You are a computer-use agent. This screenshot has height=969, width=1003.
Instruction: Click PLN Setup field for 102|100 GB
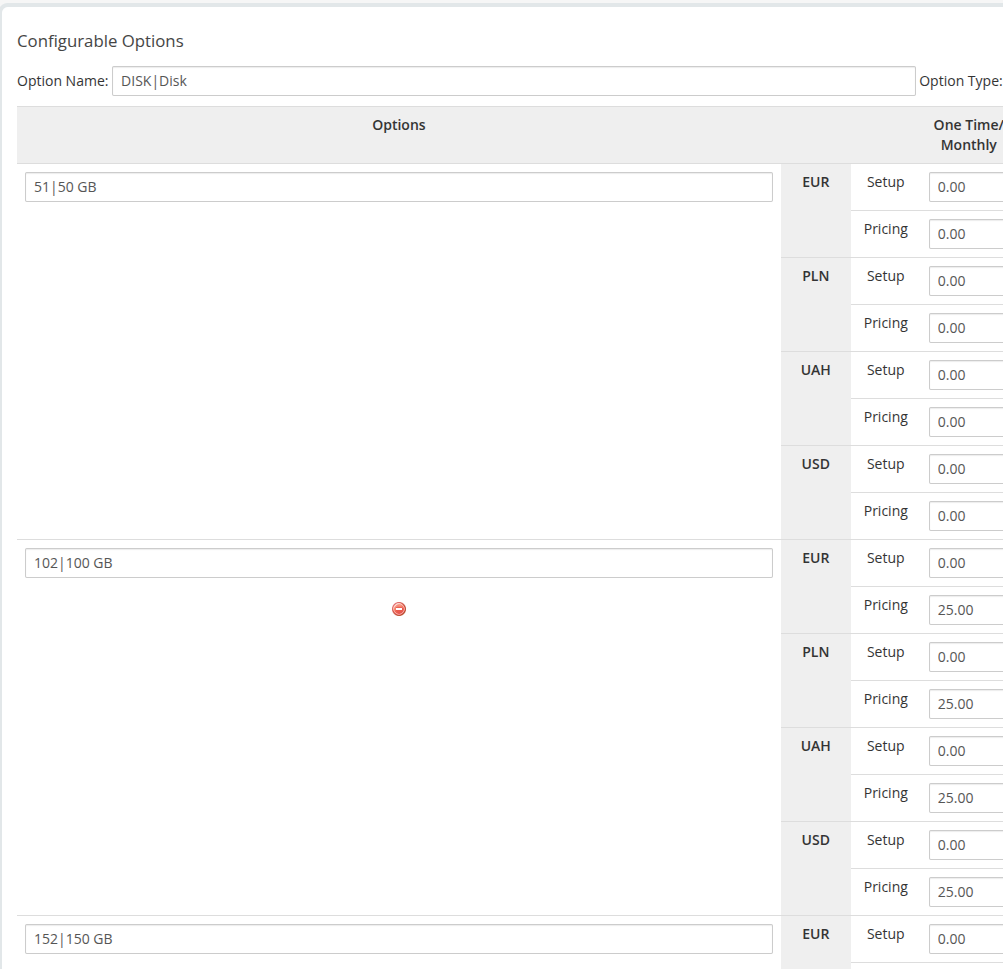pyautogui.click(x=966, y=657)
